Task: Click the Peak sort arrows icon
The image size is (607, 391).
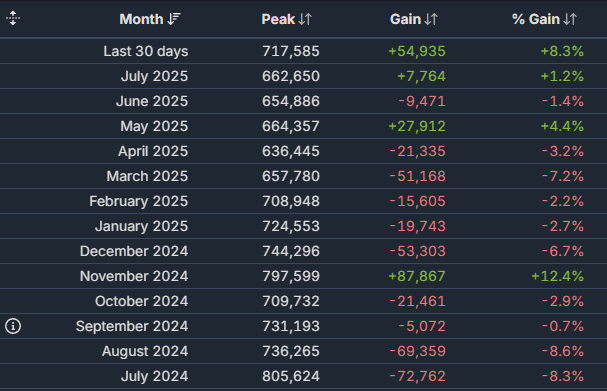Action: tap(305, 19)
